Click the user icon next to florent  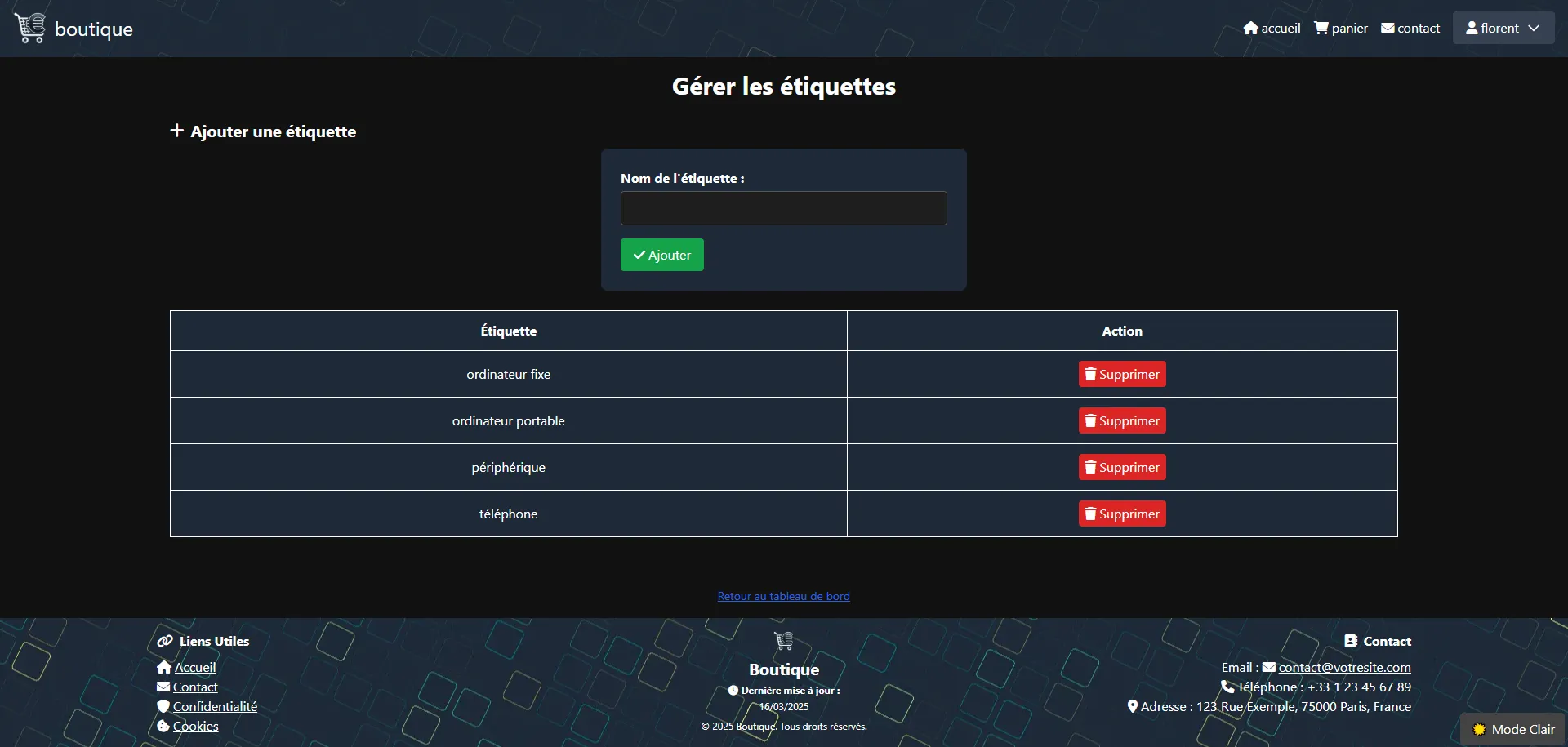[x=1472, y=29]
